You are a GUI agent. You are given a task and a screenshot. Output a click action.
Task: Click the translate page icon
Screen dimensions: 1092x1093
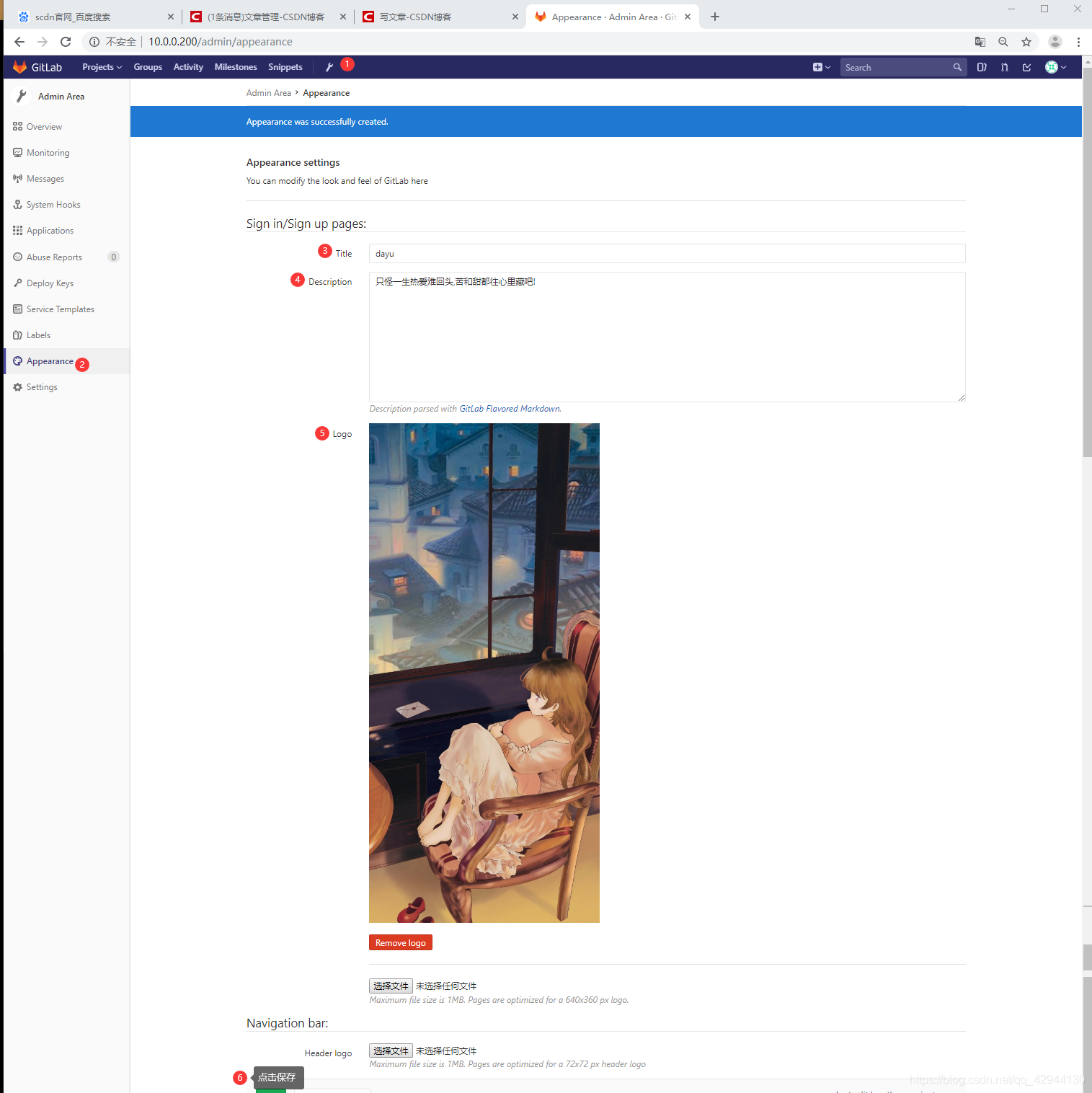[980, 42]
